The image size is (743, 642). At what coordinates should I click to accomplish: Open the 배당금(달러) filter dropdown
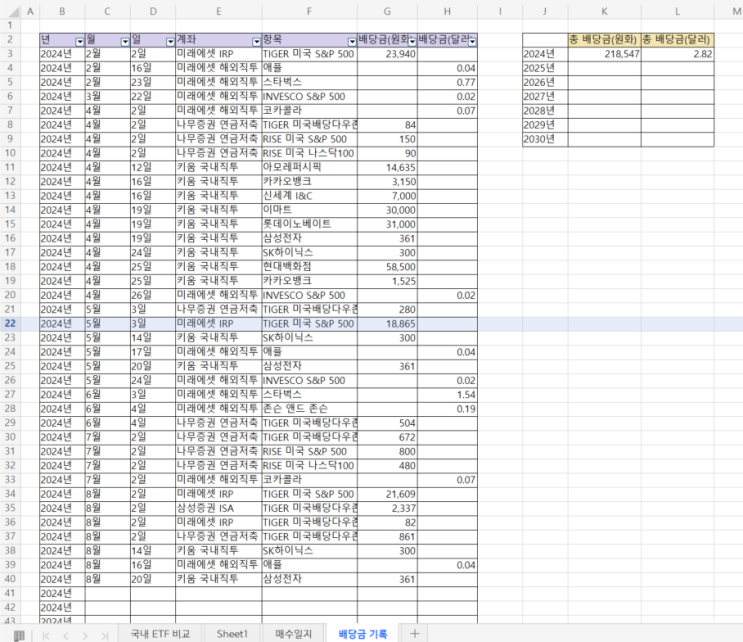(x=472, y=42)
